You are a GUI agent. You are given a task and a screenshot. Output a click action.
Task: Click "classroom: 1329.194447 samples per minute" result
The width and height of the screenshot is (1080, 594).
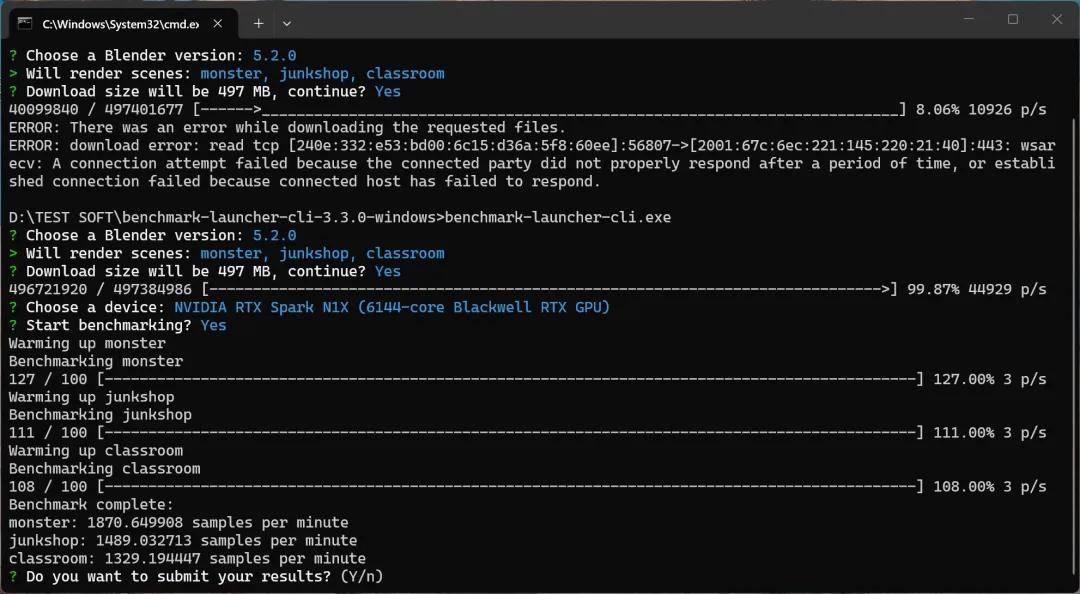click(187, 558)
